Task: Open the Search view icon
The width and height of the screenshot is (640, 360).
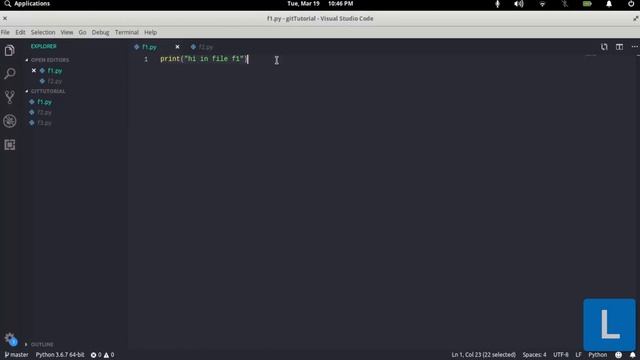Action: [10, 73]
